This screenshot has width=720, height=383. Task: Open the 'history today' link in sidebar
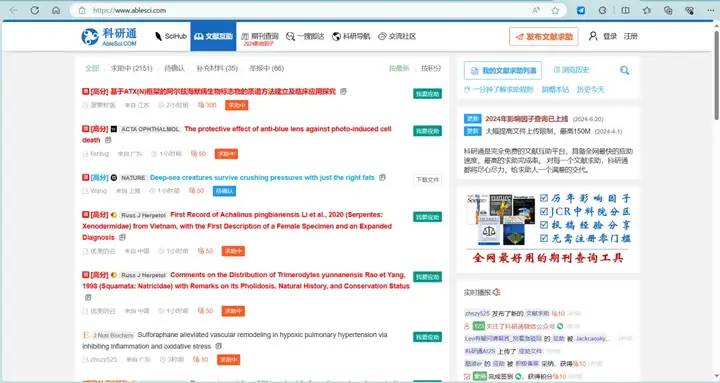590,89
